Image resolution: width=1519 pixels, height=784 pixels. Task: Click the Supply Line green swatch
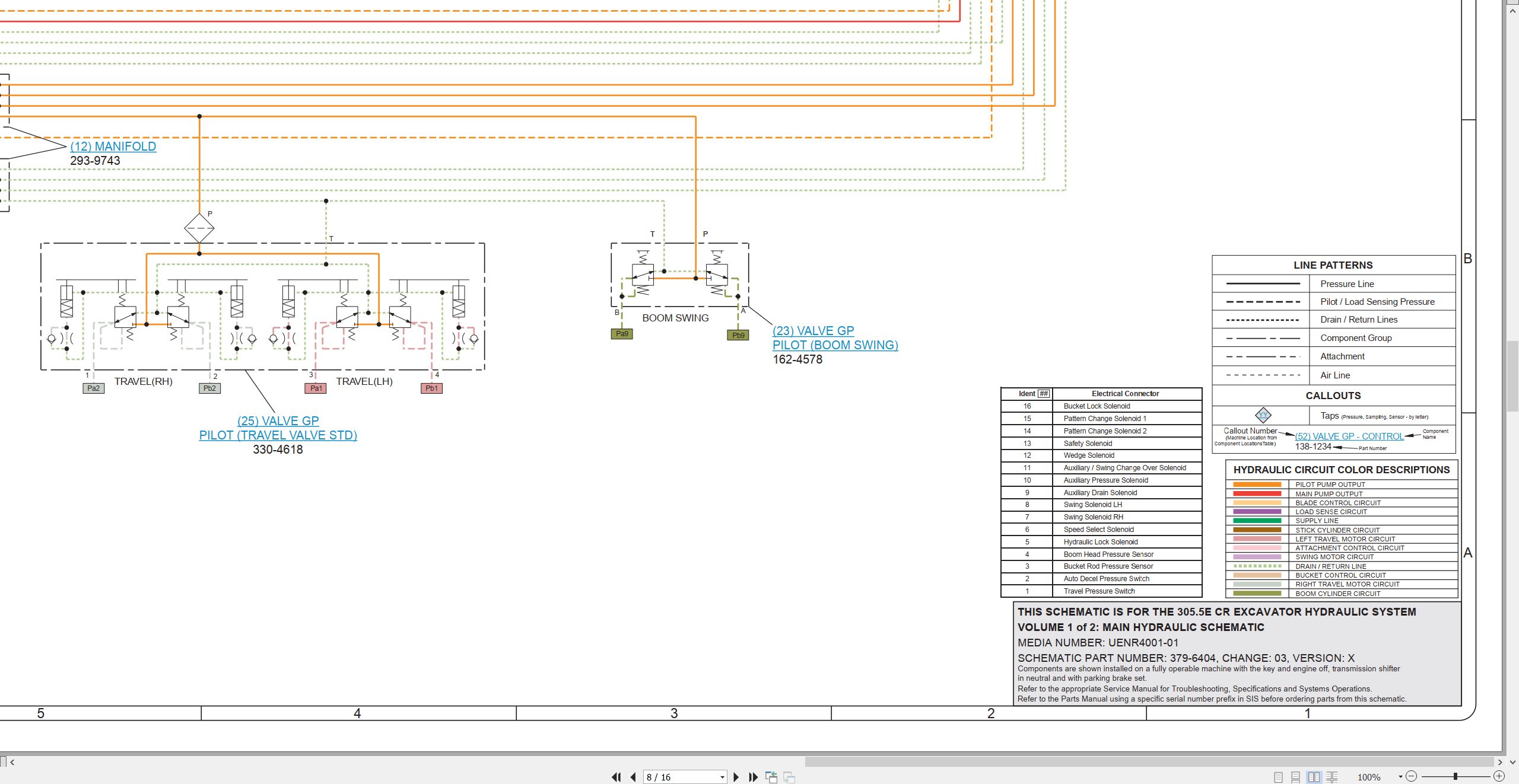coord(1257,521)
